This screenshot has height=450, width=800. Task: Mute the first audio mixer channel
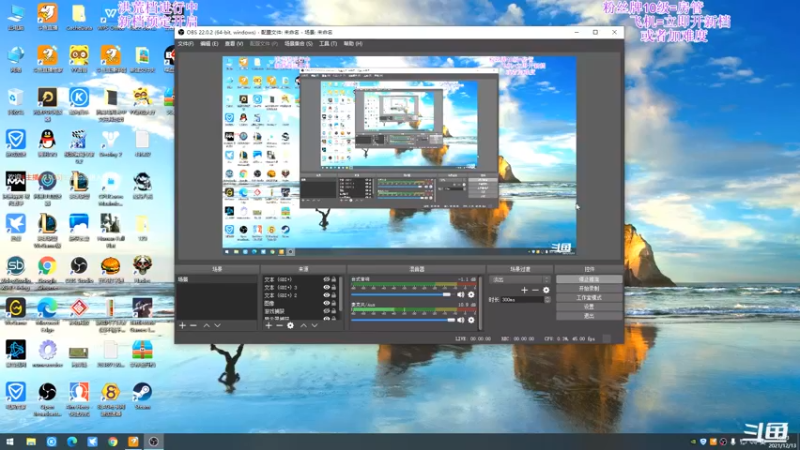[461, 295]
